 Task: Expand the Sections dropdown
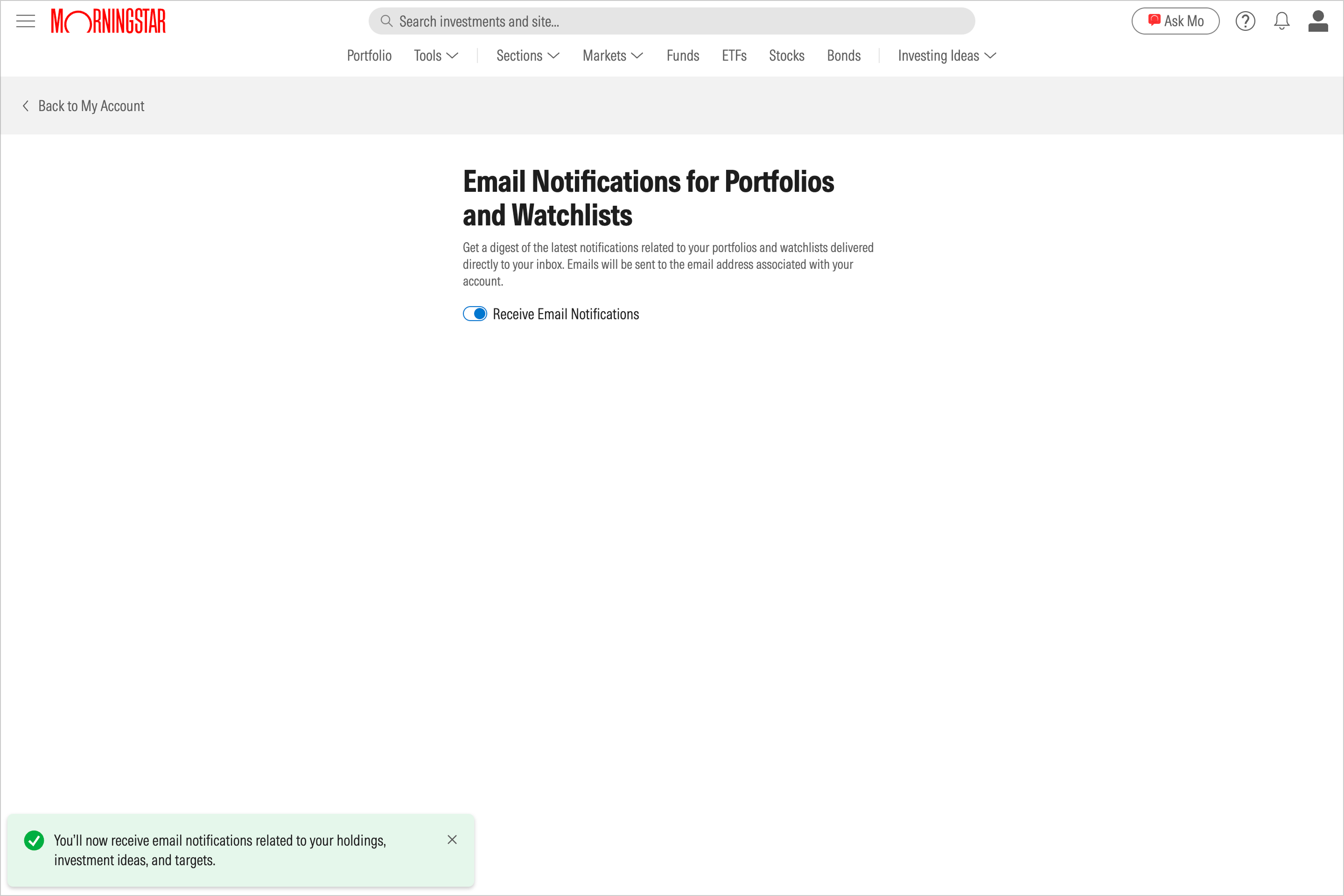pyautogui.click(x=528, y=56)
